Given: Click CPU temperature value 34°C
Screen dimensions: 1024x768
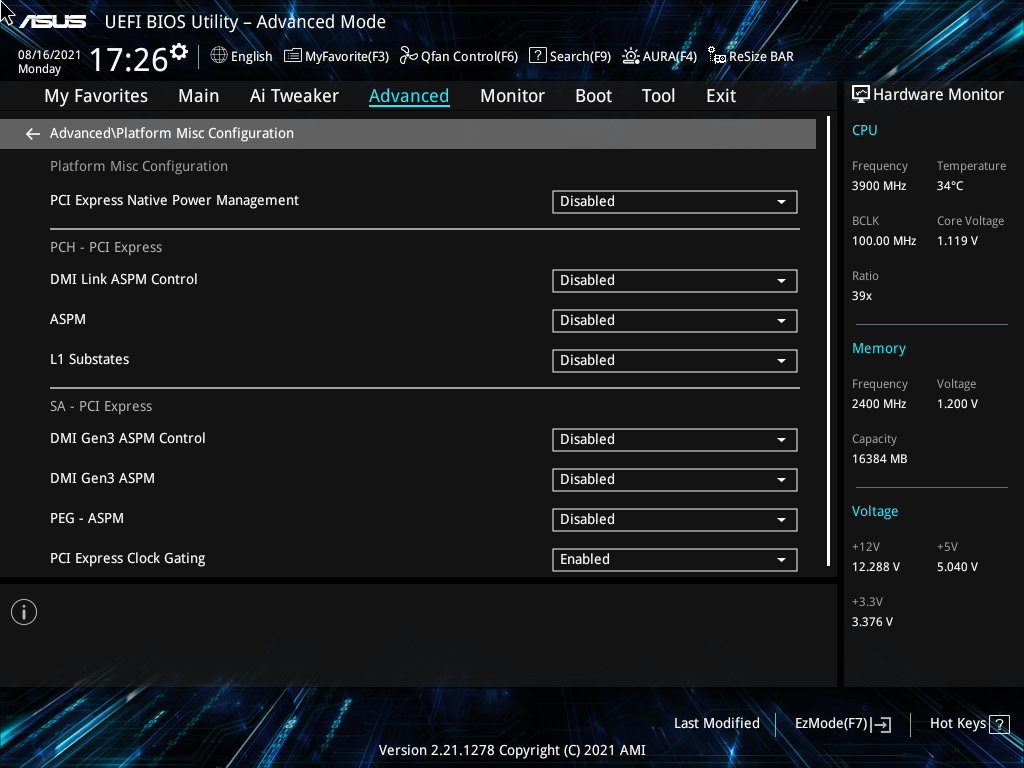Looking at the screenshot, I should click(x=950, y=186).
